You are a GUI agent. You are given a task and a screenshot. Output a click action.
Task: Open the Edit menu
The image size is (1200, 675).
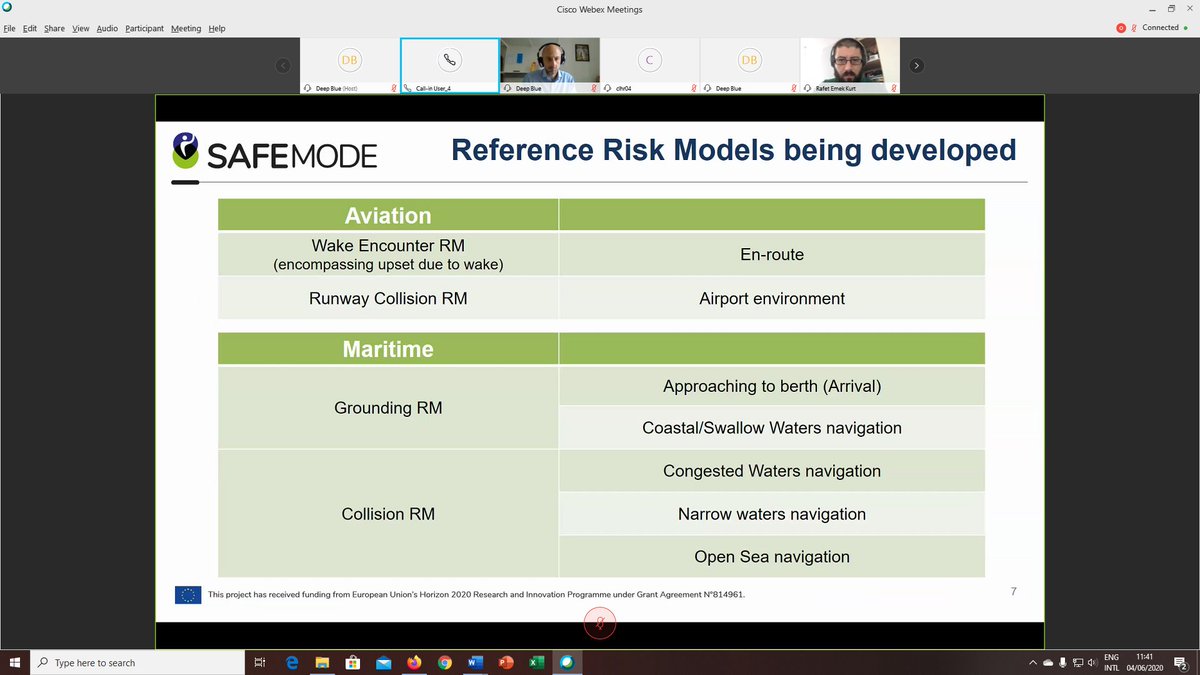[30, 28]
